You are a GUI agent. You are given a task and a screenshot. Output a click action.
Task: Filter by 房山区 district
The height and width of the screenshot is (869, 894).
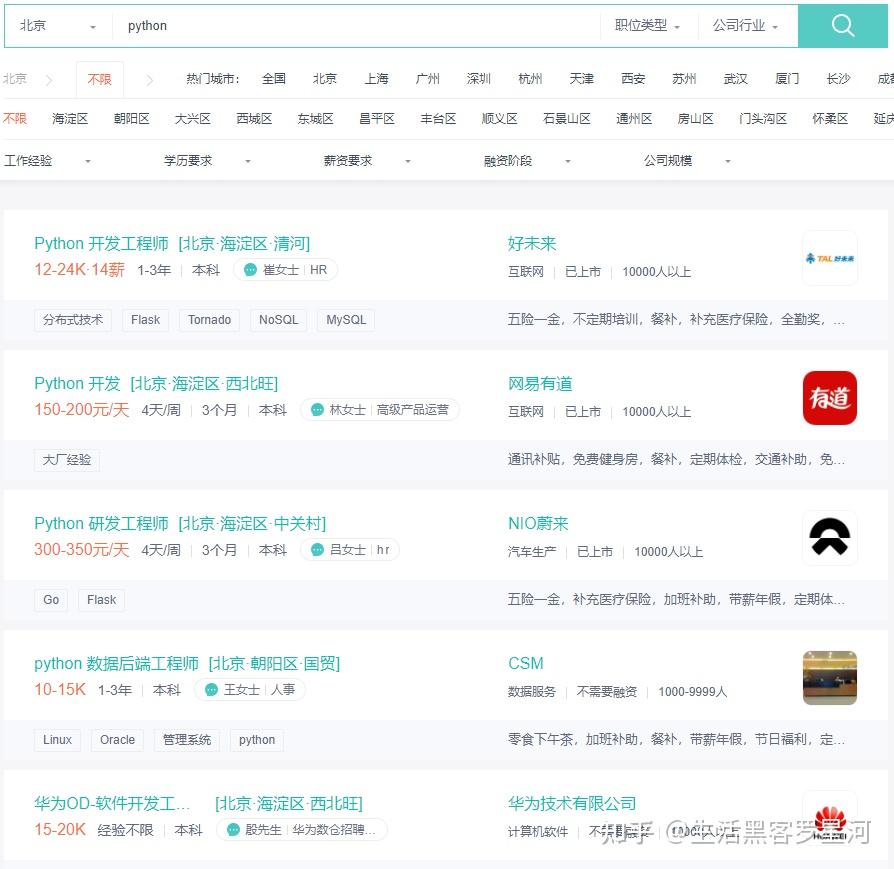tap(696, 119)
